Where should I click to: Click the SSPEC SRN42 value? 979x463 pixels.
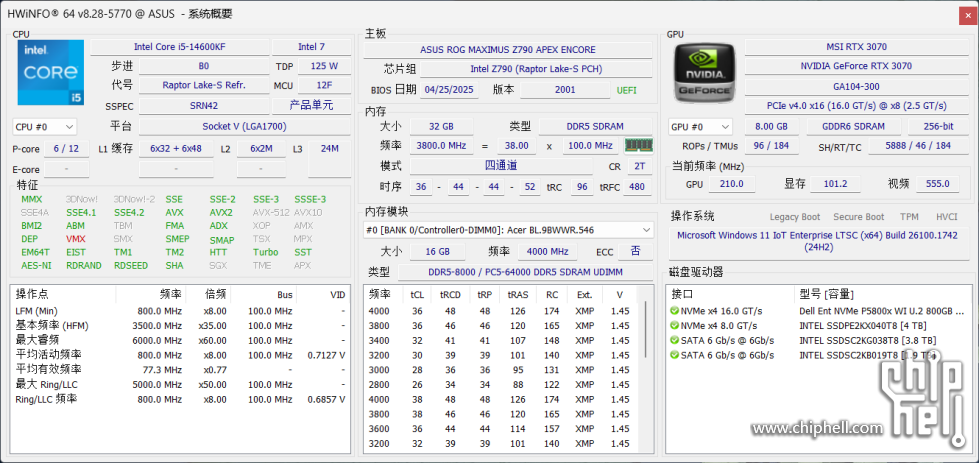click(204, 106)
